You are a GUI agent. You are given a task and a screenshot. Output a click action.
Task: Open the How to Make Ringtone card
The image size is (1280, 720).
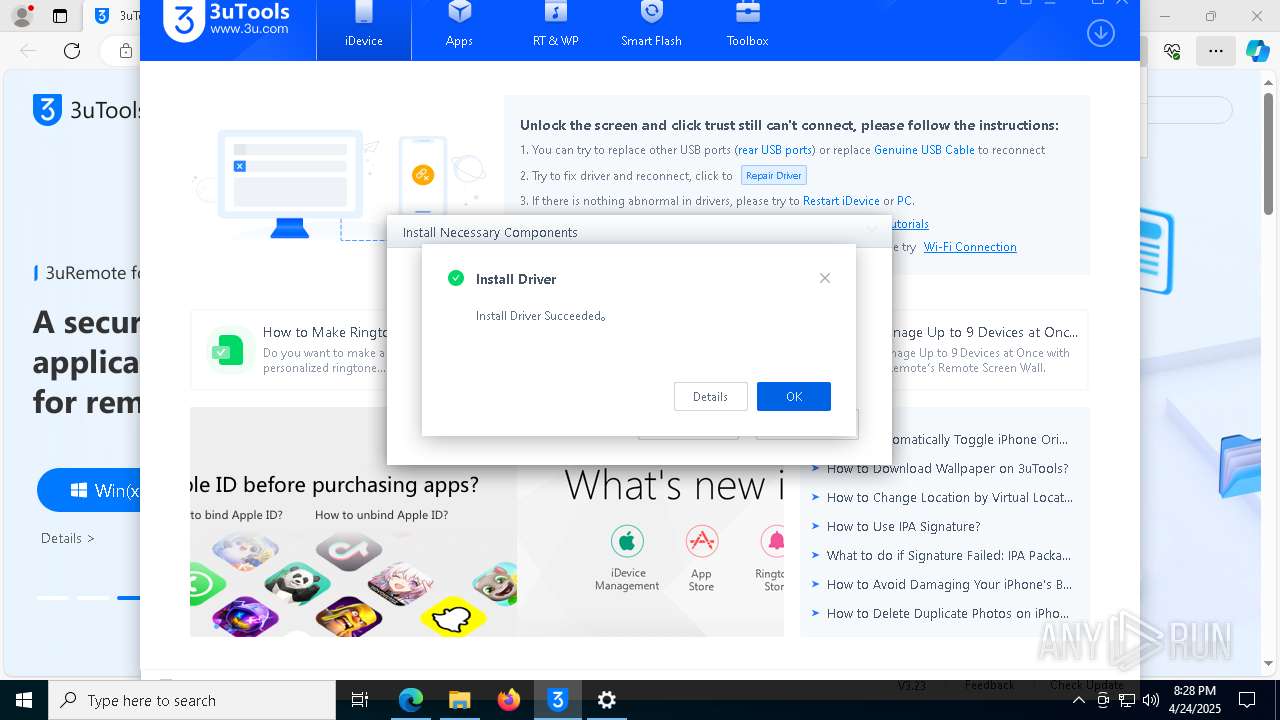(290, 350)
